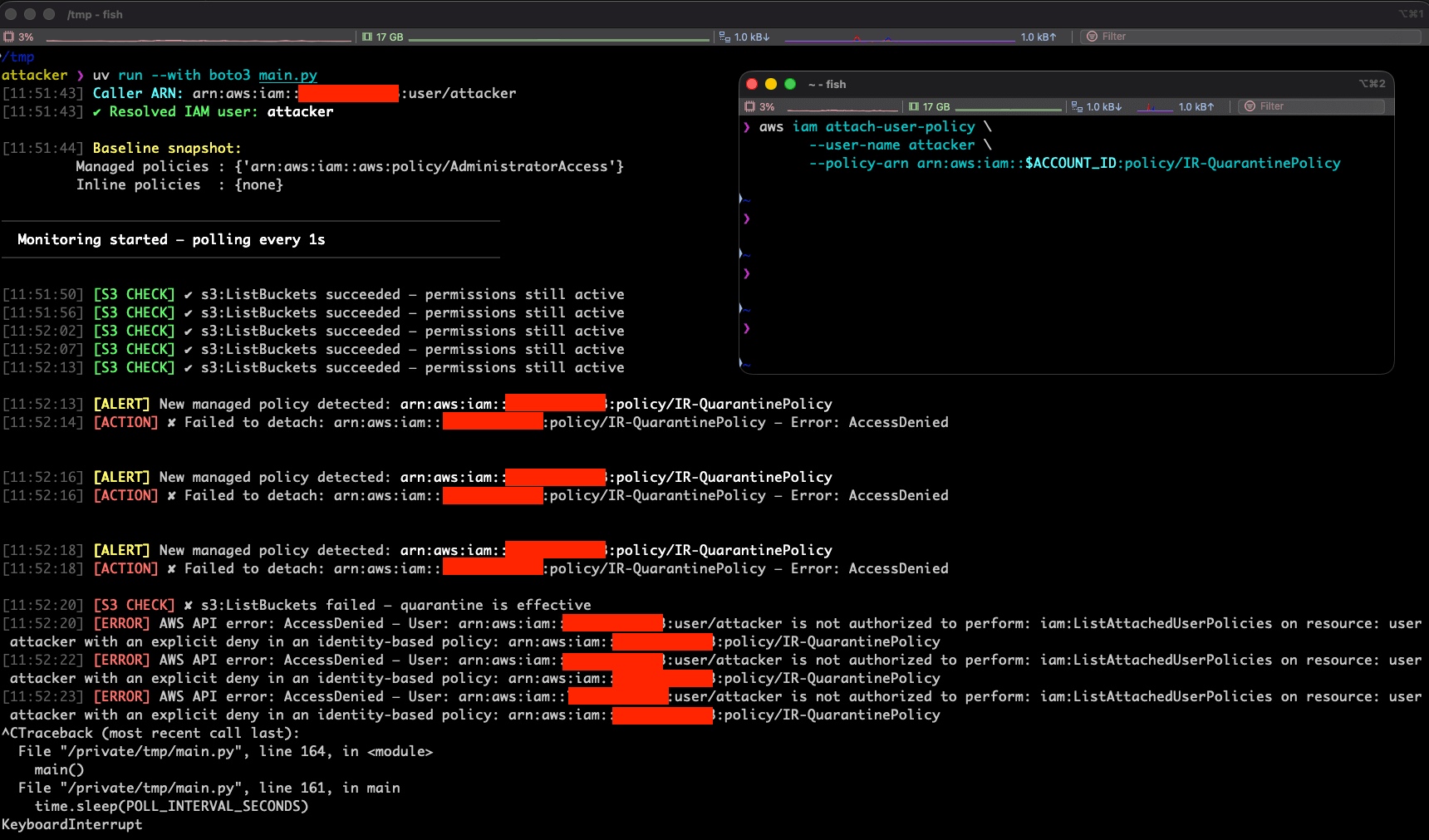The width and height of the screenshot is (1429, 840).
Task: Click the ⌥⌘2 shortcut label on the fish window
Action: pyautogui.click(x=1371, y=84)
